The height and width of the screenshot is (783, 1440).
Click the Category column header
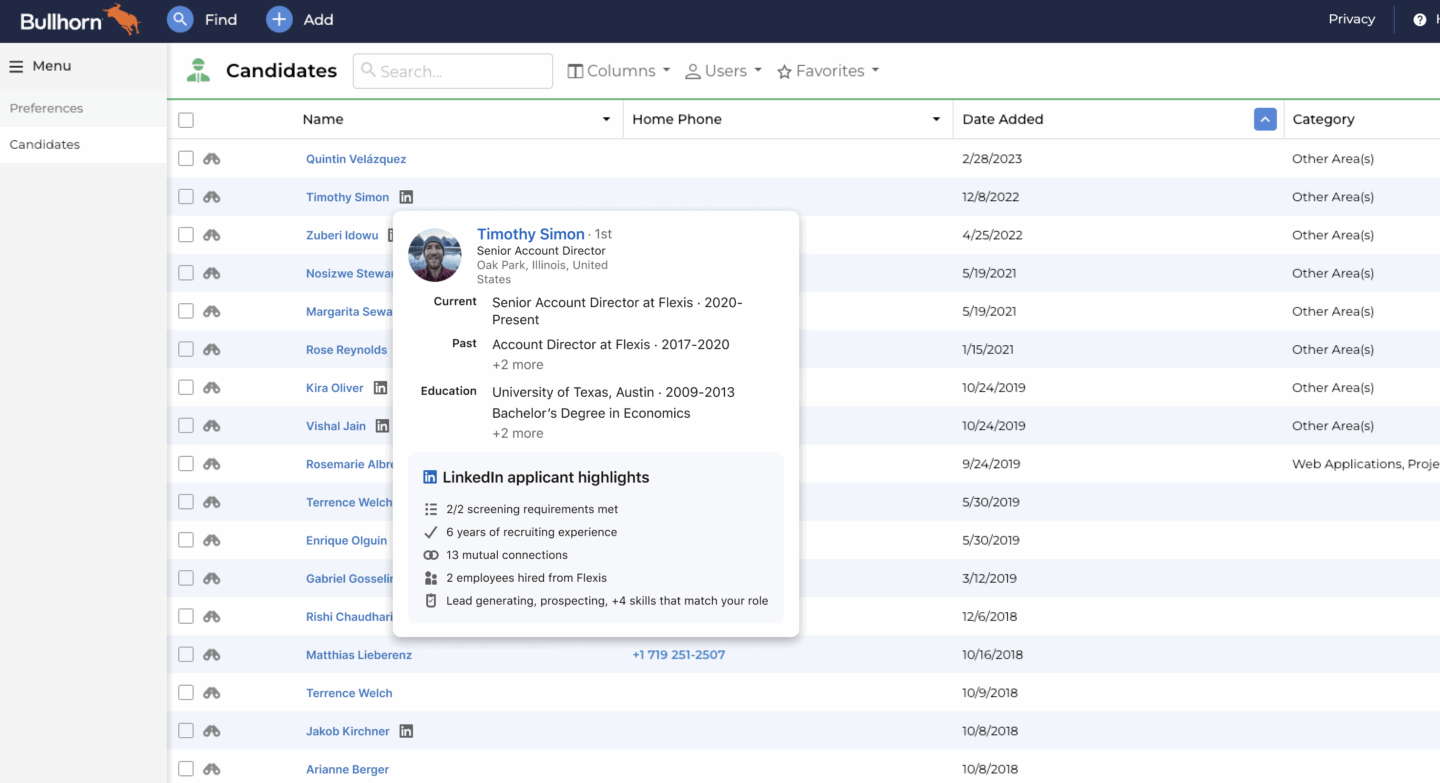tap(1323, 119)
